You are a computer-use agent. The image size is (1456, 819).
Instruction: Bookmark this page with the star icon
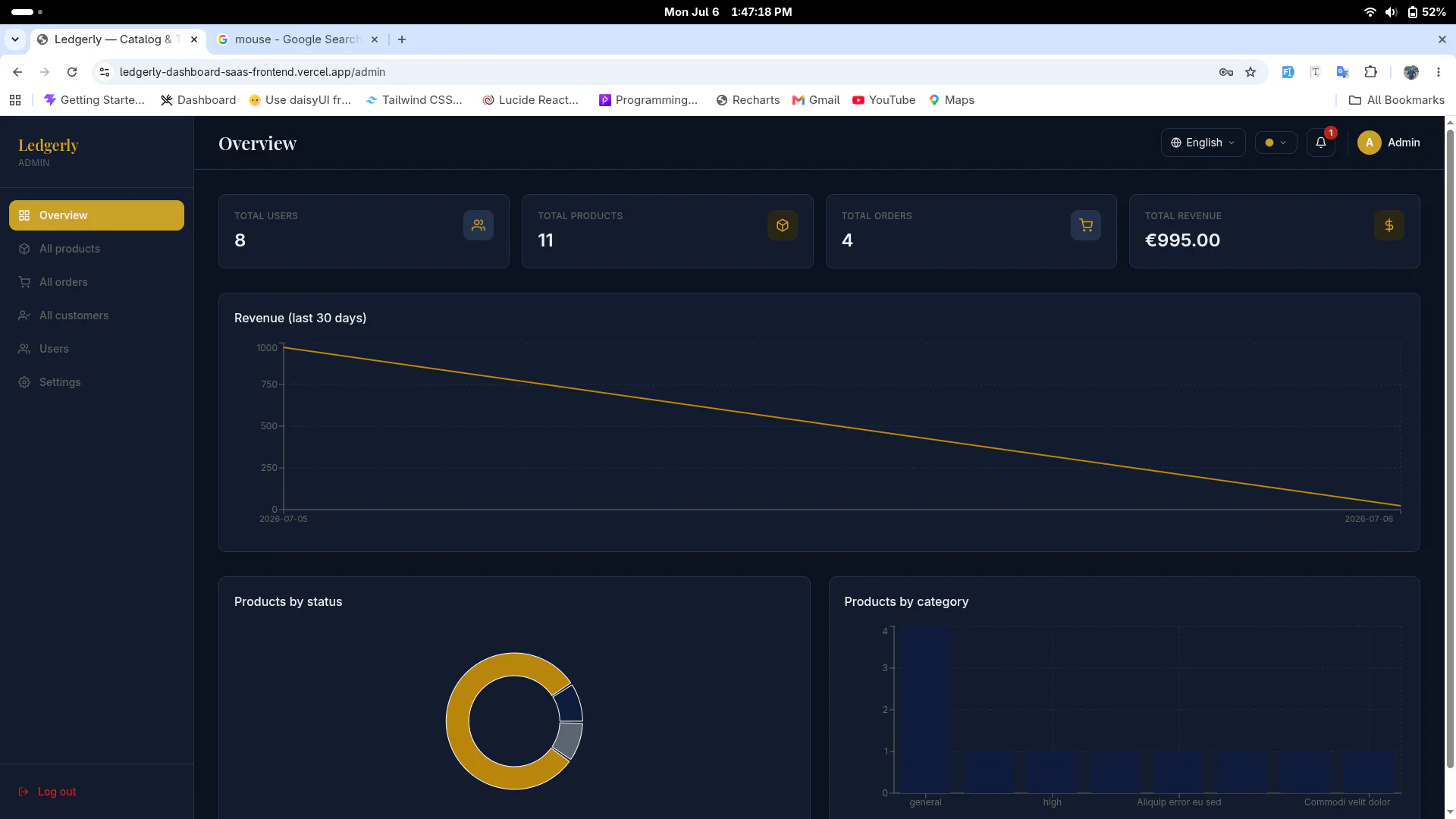[x=1250, y=72]
